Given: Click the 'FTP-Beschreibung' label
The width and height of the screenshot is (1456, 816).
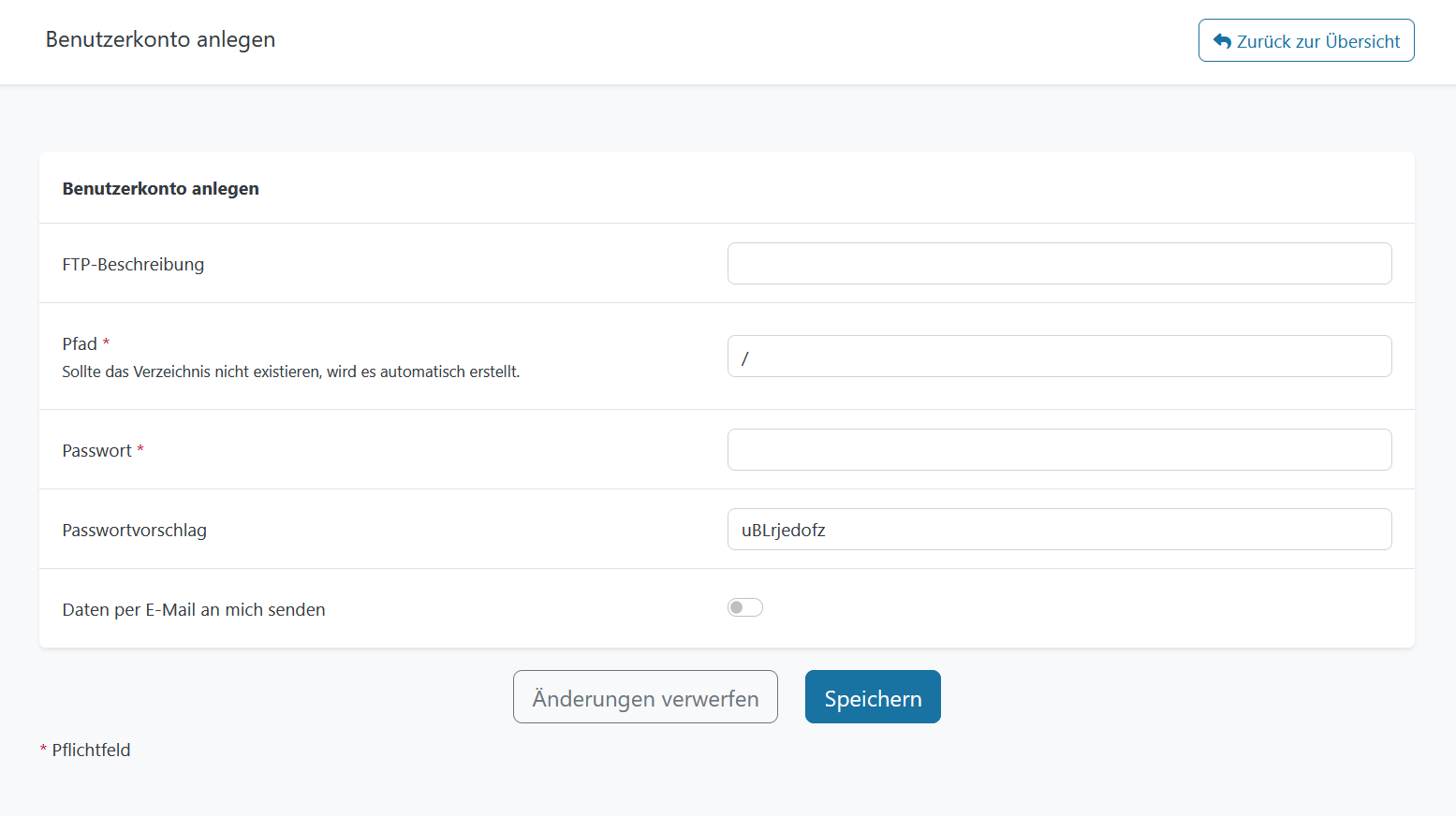Looking at the screenshot, I should point(133,265).
